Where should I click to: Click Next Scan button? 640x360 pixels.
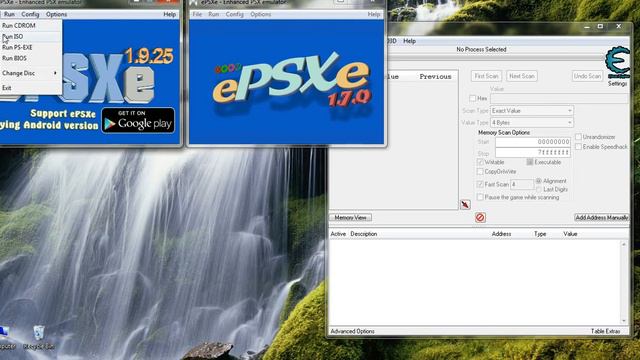pos(522,76)
